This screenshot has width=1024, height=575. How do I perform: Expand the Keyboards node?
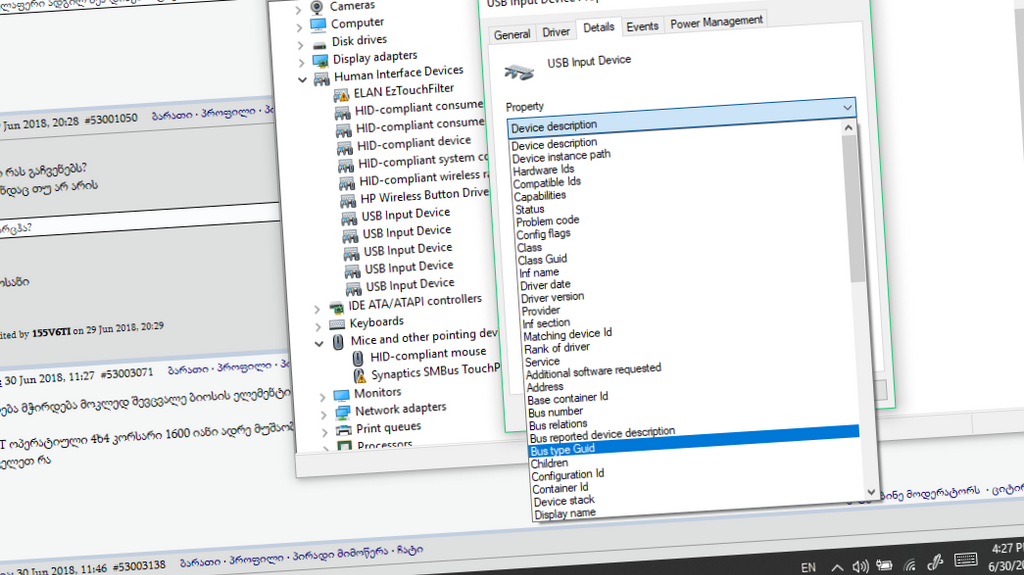pyautogui.click(x=318, y=326)
